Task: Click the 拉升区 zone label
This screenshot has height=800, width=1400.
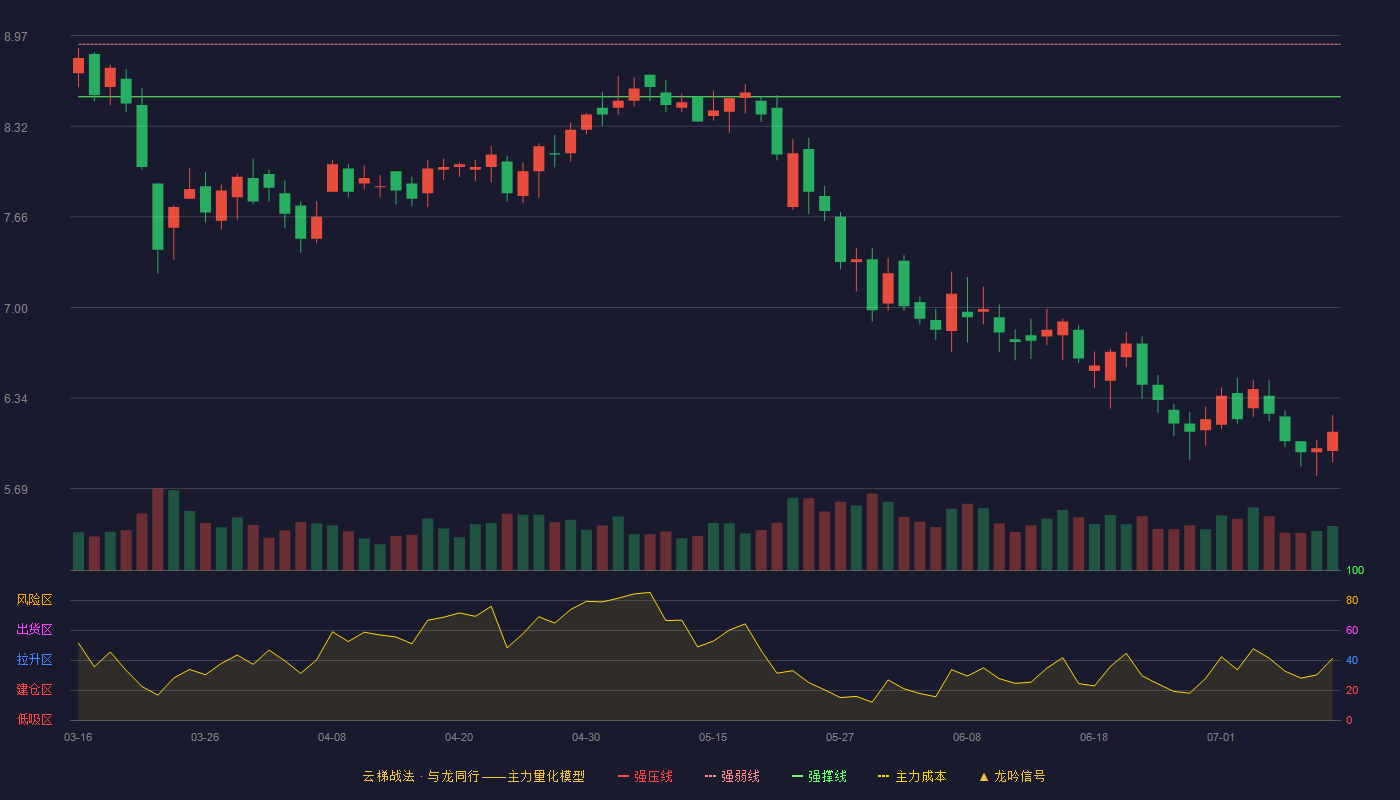Action: pyautogui.click(x=34, y=660)
